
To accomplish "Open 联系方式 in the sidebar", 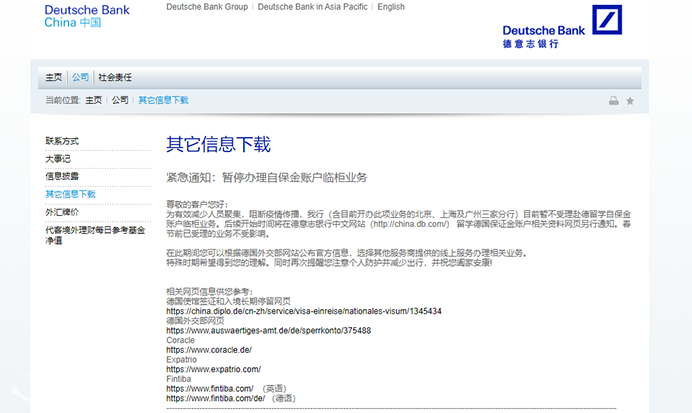I will click(x=62, y=141).
